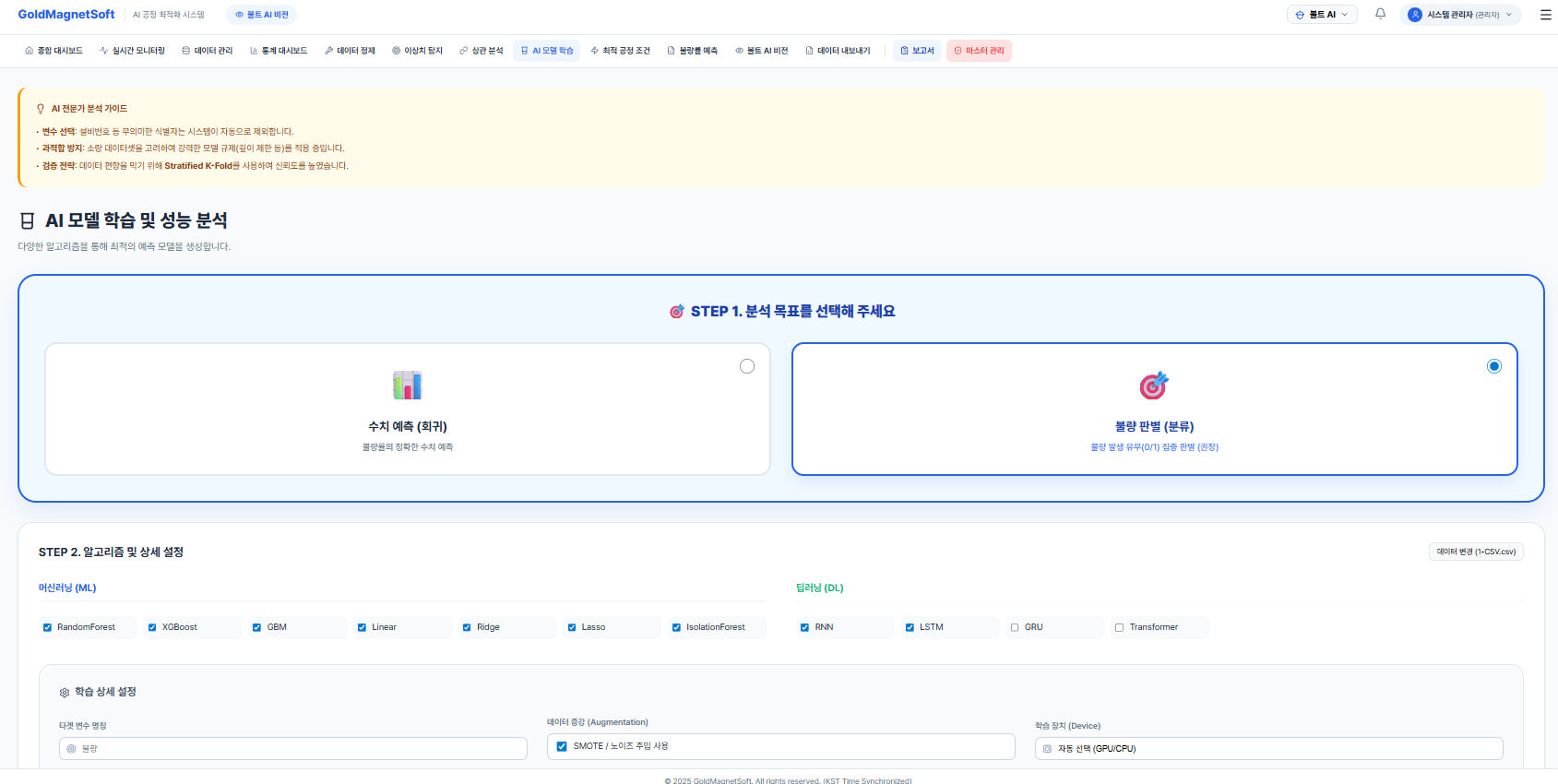
Task: Click the home icon for 종합 대시보드
Action: (x=30, y=51)
